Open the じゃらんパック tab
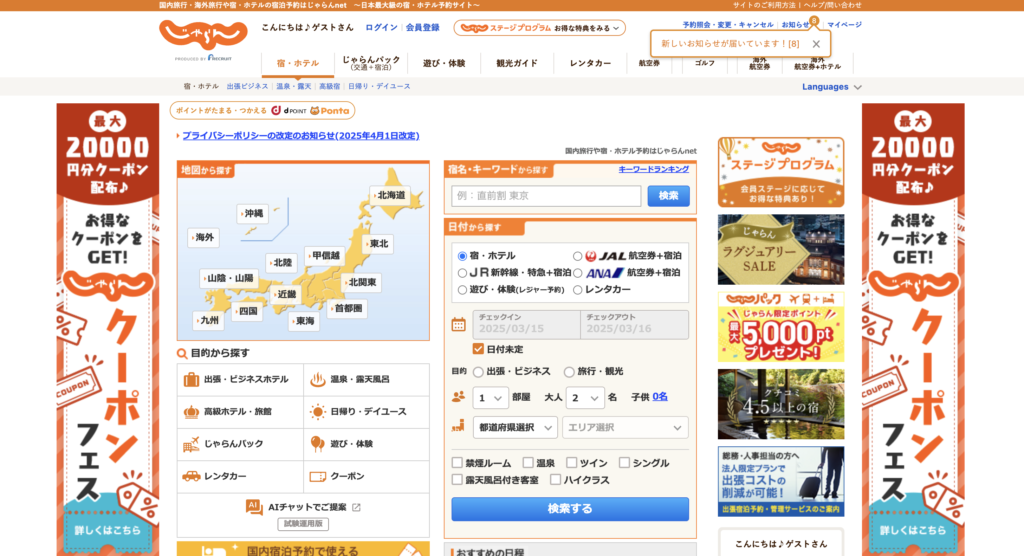Image resolution: width=1024 pixels, height=556 pixels. pyautogui.click(x=370, y=63)
